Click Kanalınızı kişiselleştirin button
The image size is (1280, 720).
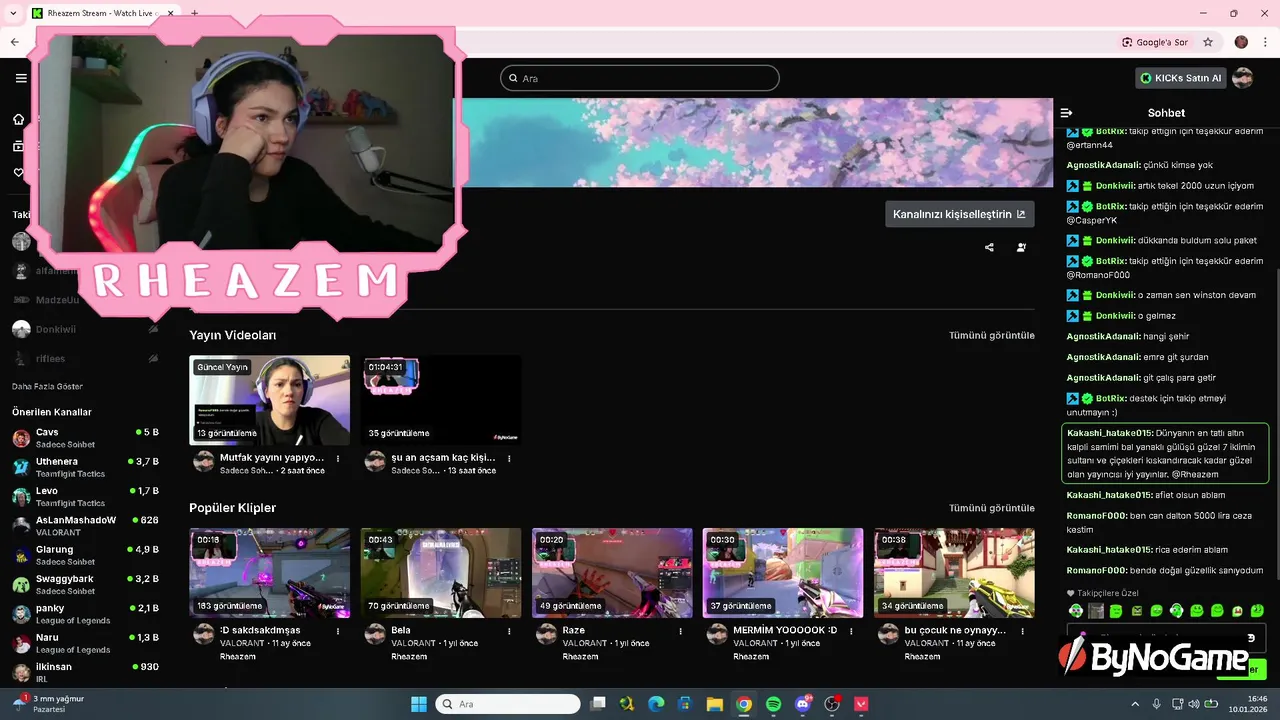click(x=959, y=214)
